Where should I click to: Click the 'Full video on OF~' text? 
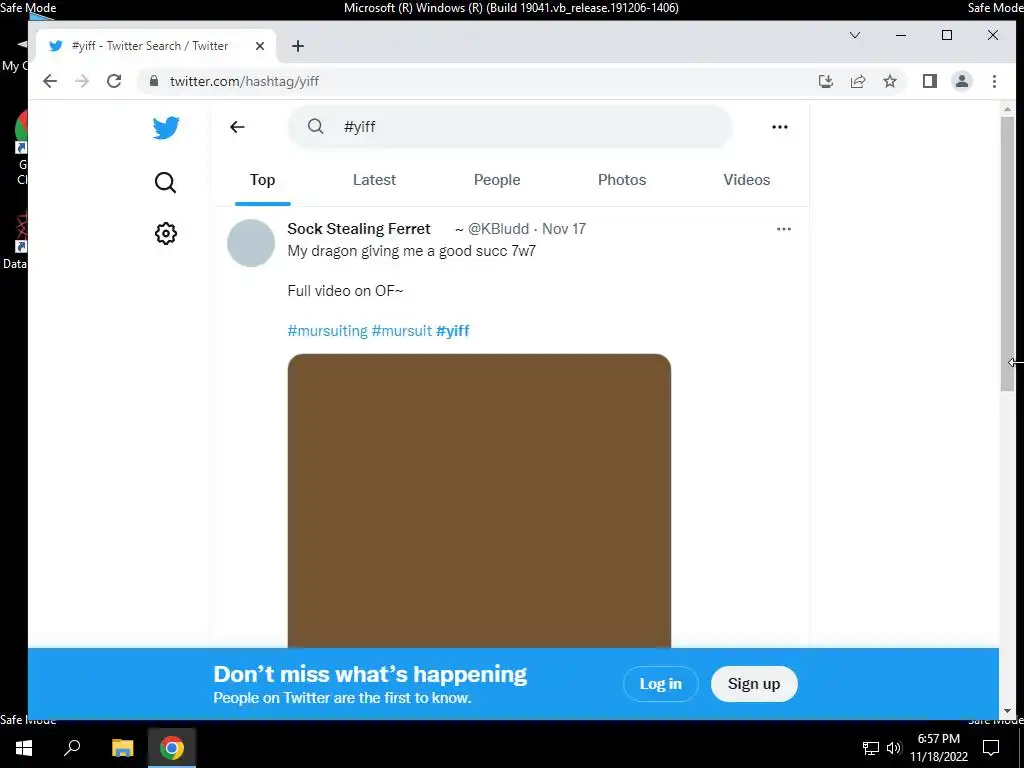point(345,291)
